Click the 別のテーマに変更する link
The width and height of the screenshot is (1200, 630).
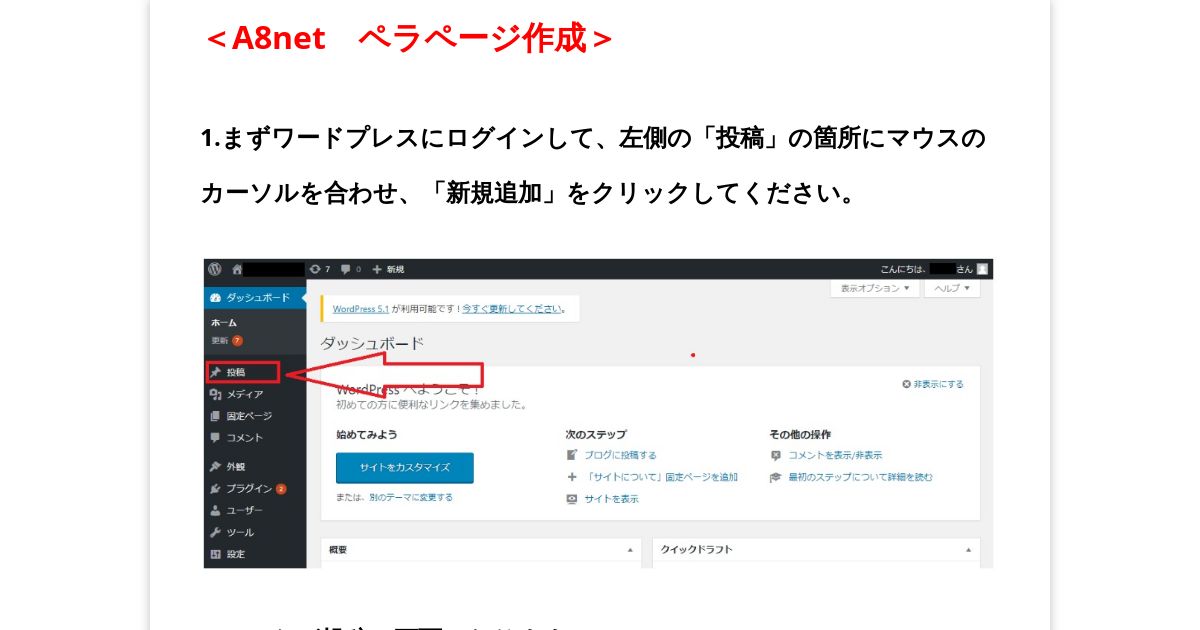click(x=411, y=497)
